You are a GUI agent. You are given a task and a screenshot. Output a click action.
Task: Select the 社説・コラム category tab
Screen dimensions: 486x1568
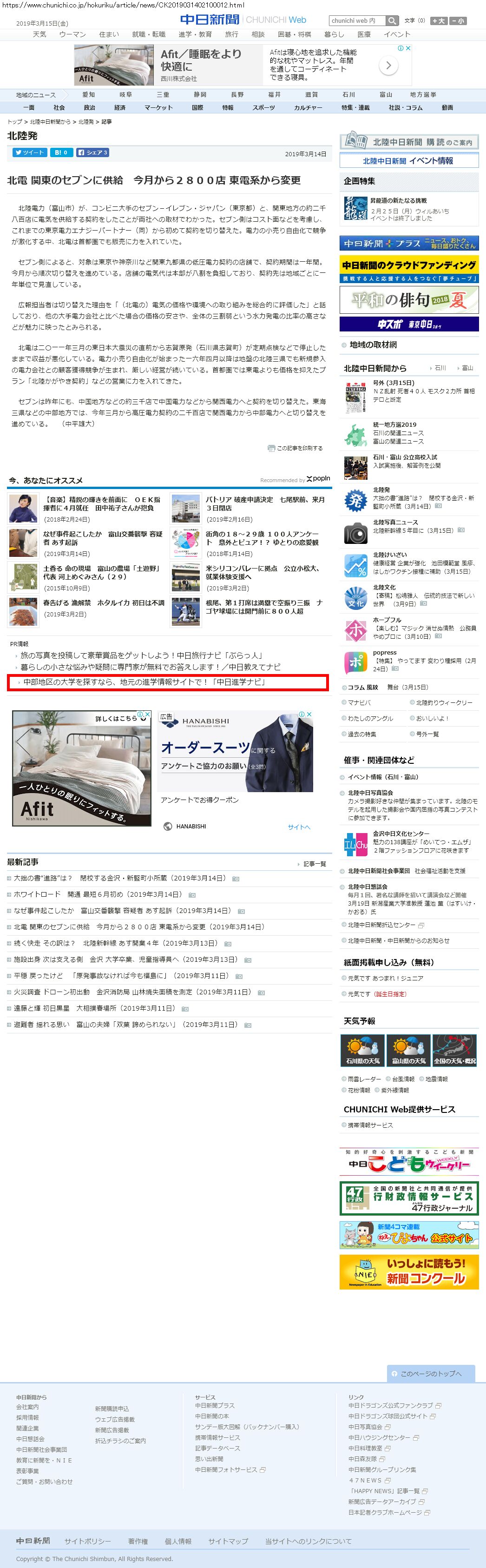[406, 108]
